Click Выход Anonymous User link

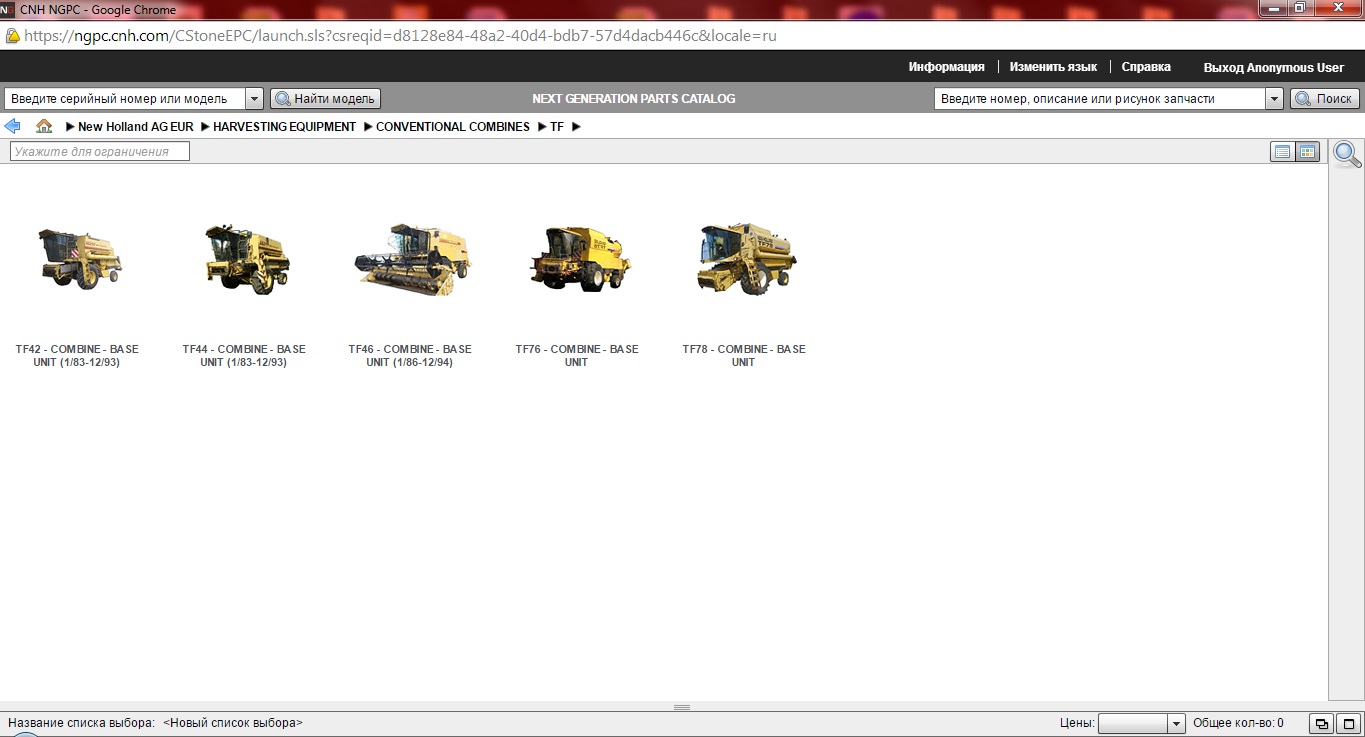(1273, 68)
